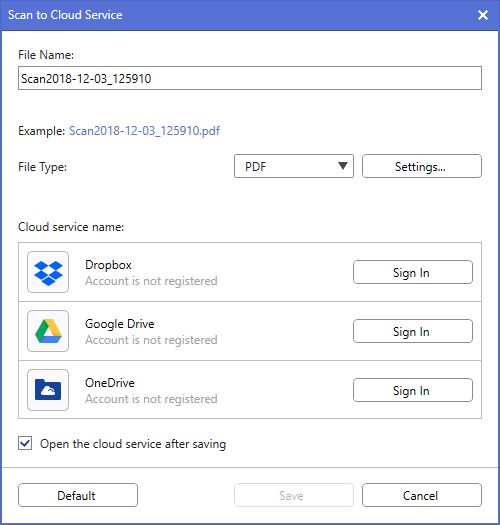Sign in to Google Drive

point(413,331)
